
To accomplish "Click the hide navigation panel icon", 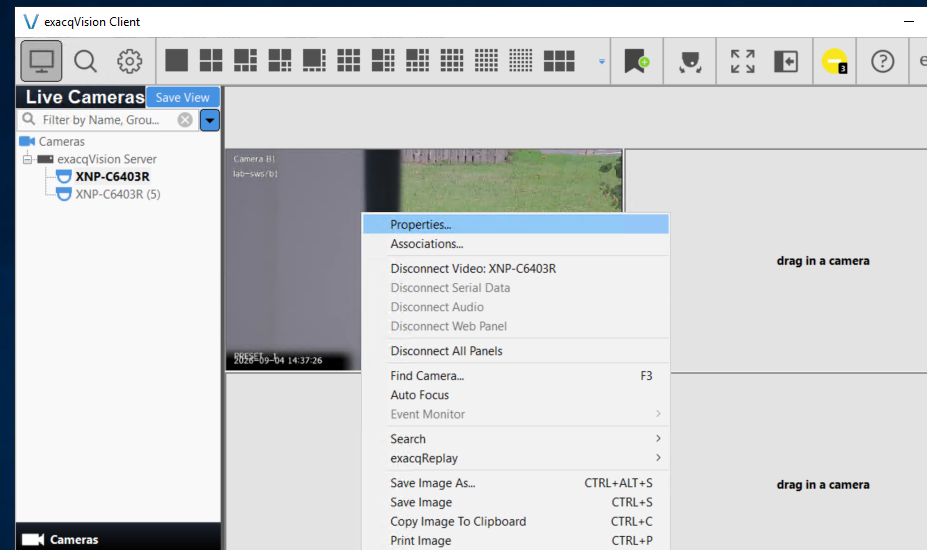I will (x=786, y=62).
